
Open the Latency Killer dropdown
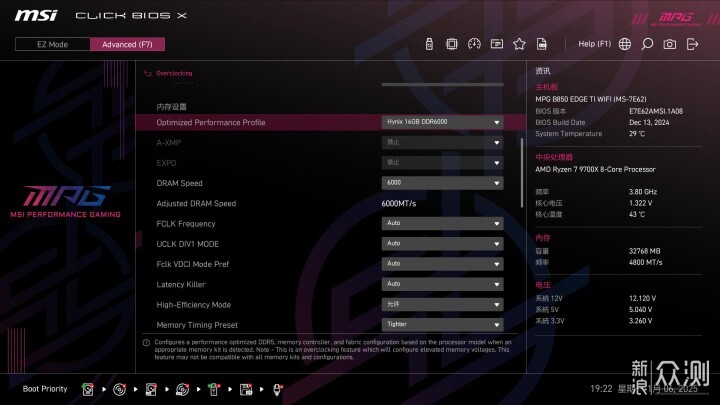click(x=442, y=284)
